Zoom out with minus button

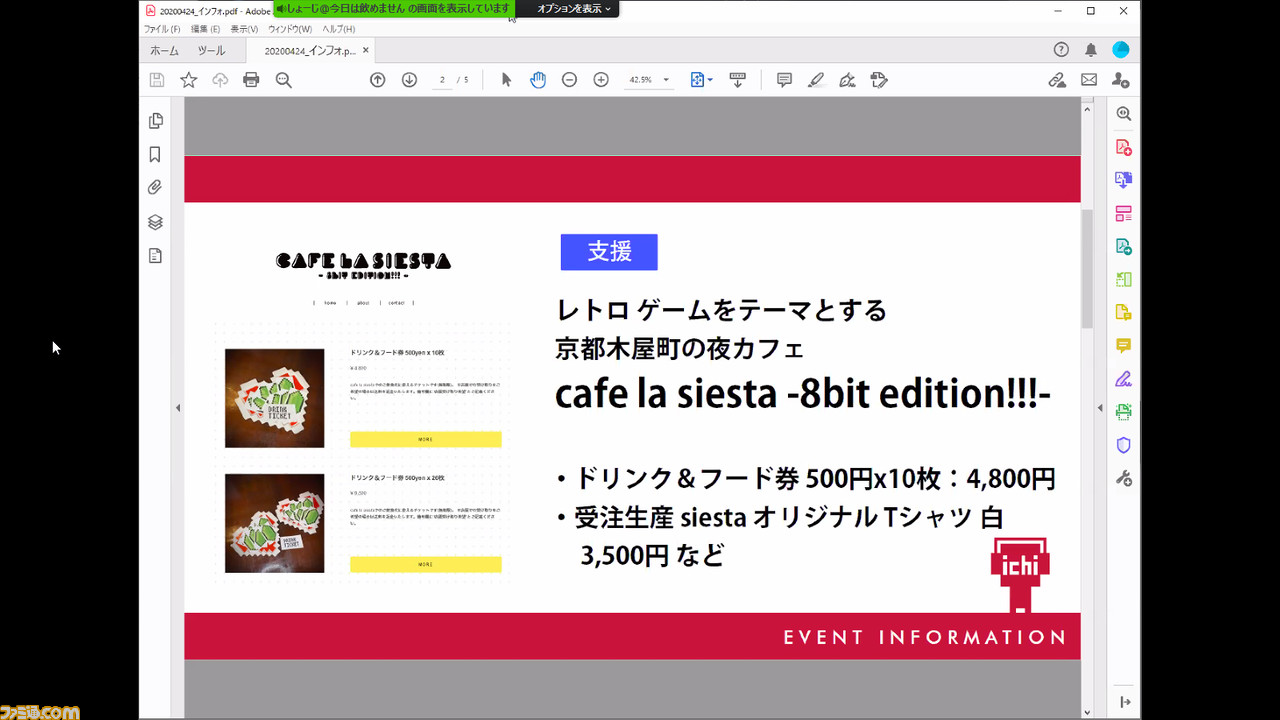(569, 80)
